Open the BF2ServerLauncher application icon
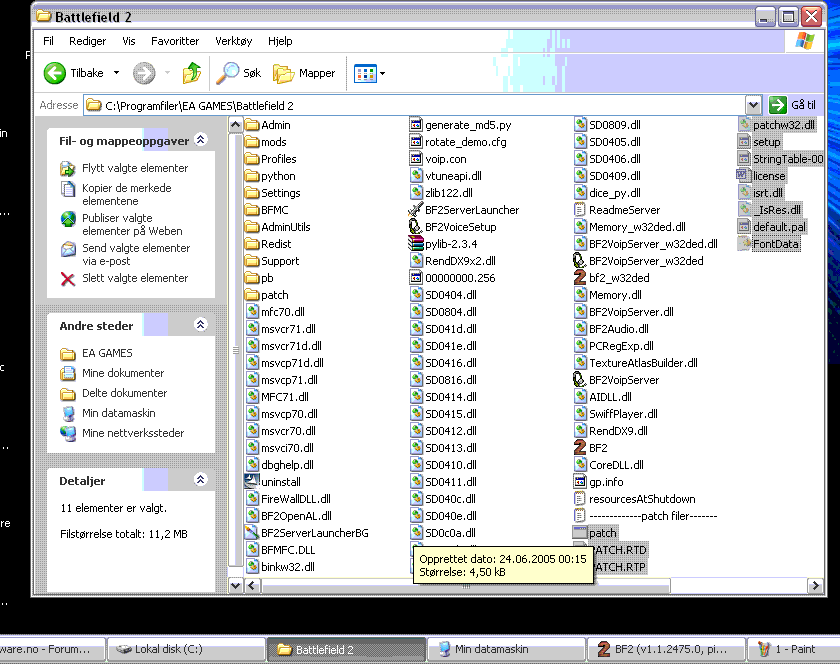The height and width of the screenshot is (664, 840). click(x=418, y=210)
